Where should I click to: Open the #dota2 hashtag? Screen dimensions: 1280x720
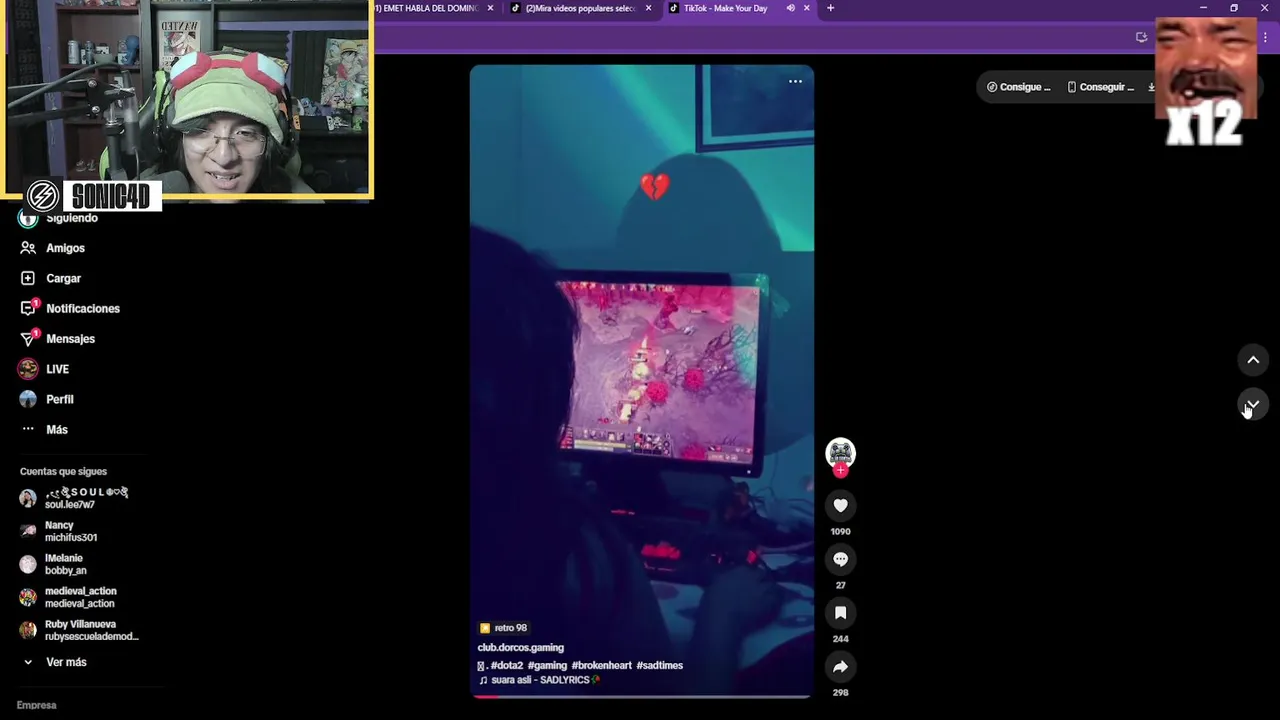click(507, 665)
